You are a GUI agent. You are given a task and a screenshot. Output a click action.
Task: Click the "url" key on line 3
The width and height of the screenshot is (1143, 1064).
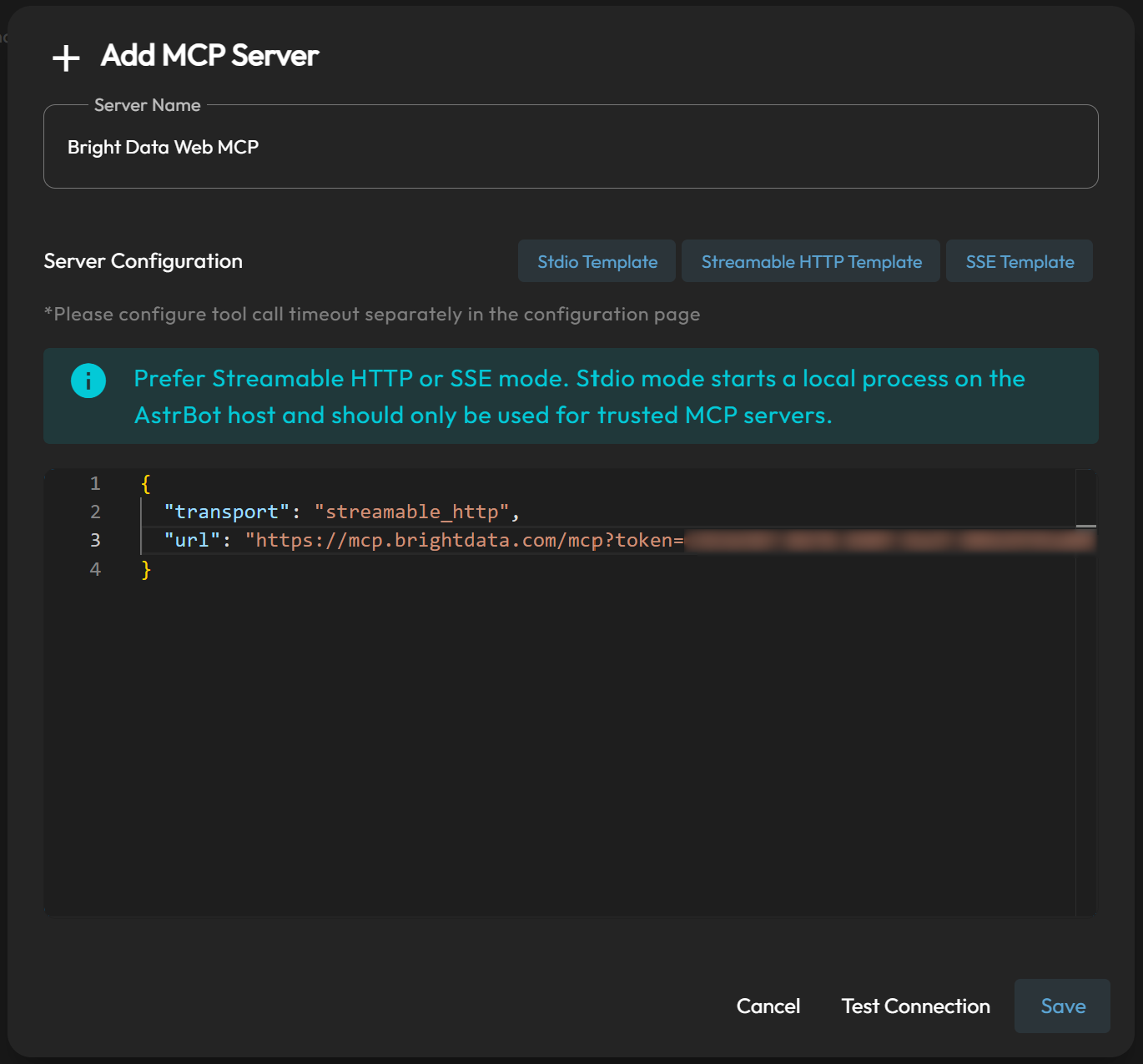192,540
